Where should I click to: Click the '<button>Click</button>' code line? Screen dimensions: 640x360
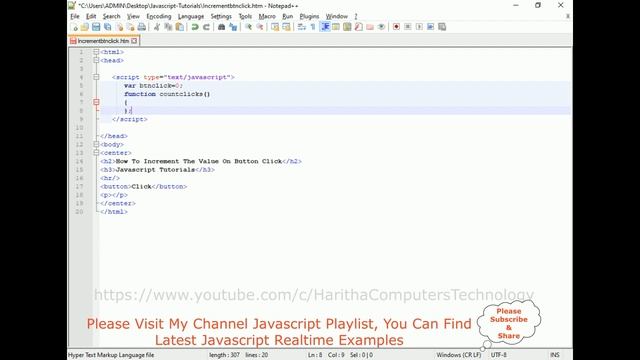click(x=144, y=187)
